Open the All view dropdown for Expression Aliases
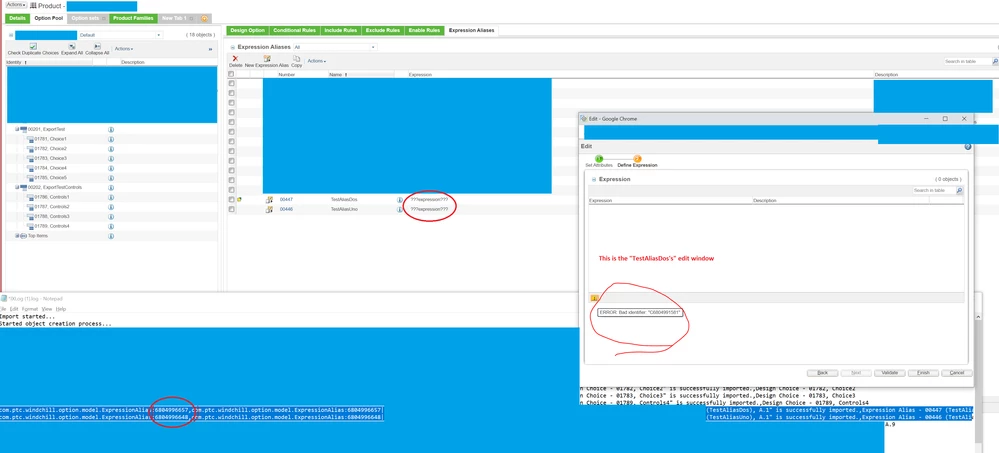The width and height of the screenshot is (999, 453). (373, 47)
